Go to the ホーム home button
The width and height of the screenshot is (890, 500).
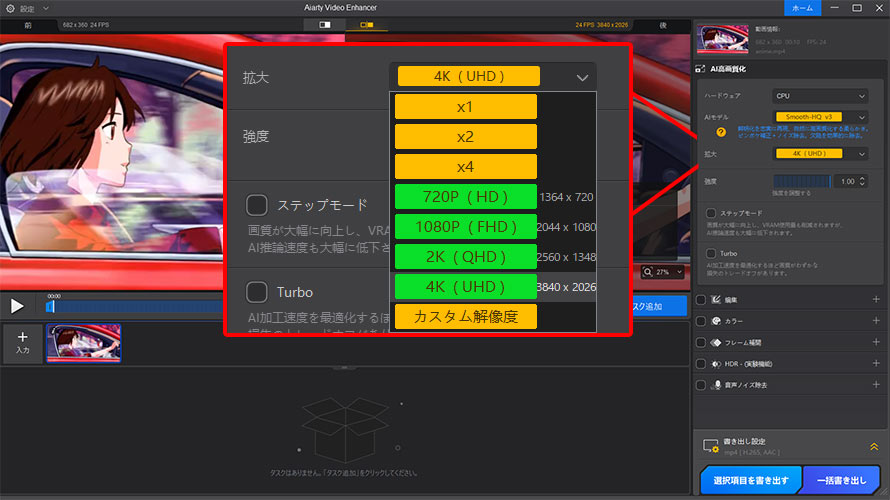[802, 8]
